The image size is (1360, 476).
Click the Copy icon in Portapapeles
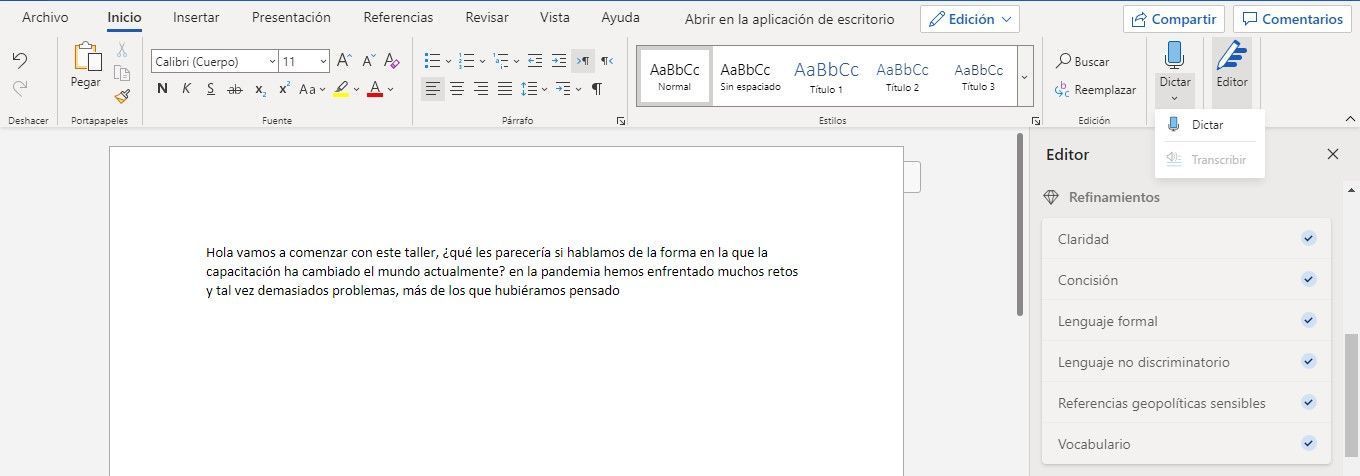122,73
